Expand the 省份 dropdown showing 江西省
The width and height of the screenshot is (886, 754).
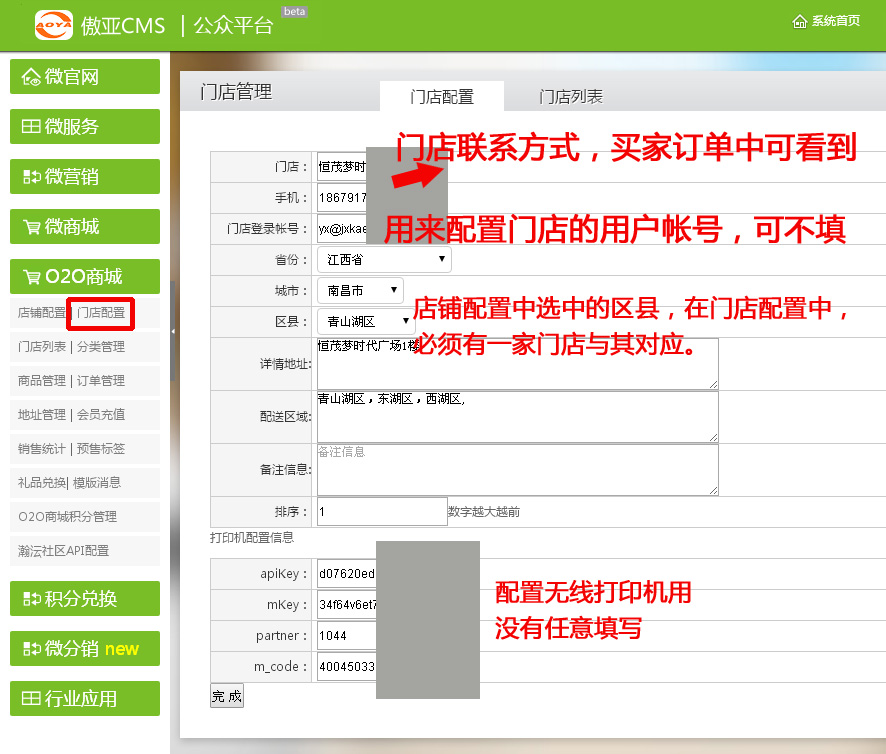[x=384, y=260]
